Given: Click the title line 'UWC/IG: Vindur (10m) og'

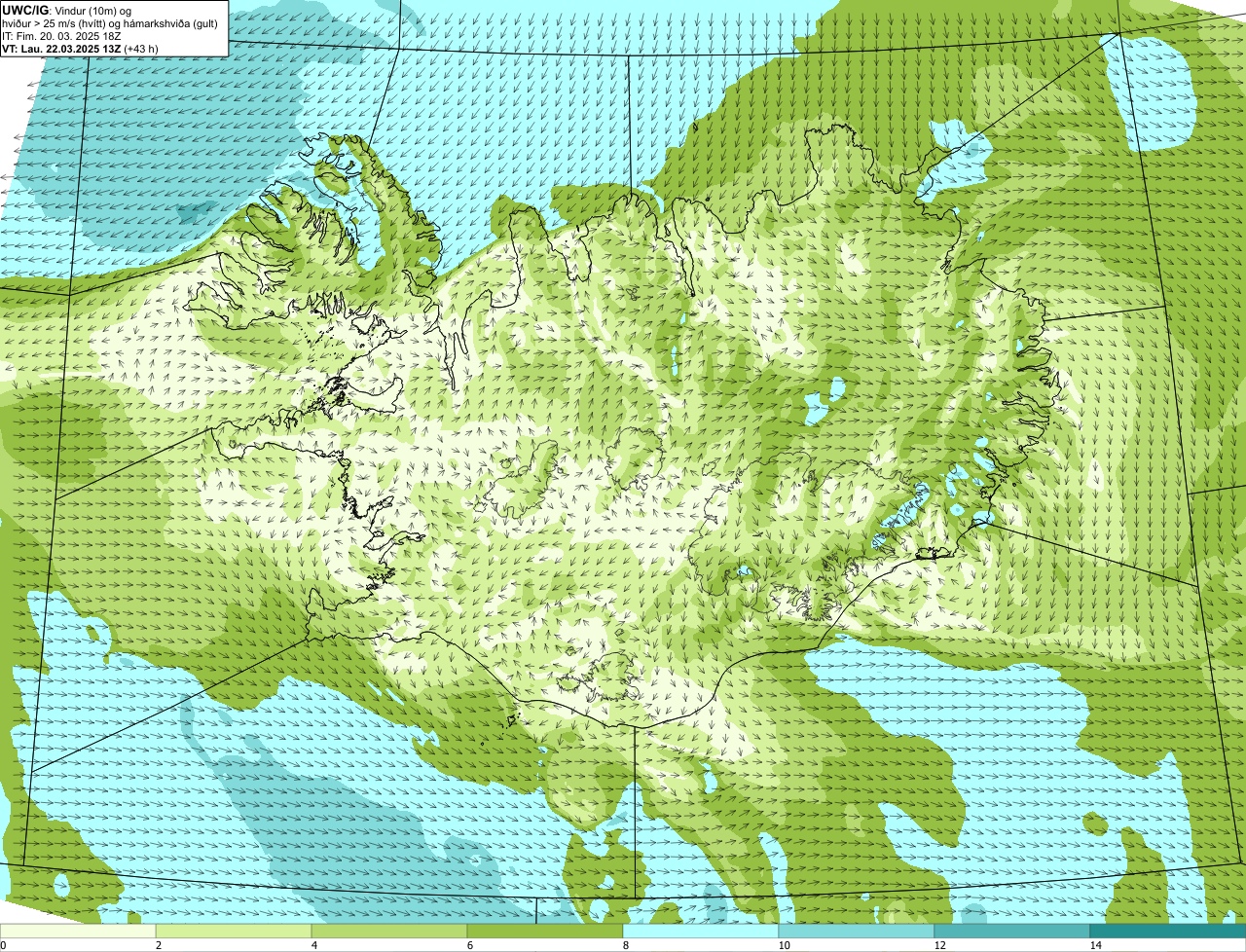Looking at the screenshot, I should pyautogui.click(x=67, y=10).
